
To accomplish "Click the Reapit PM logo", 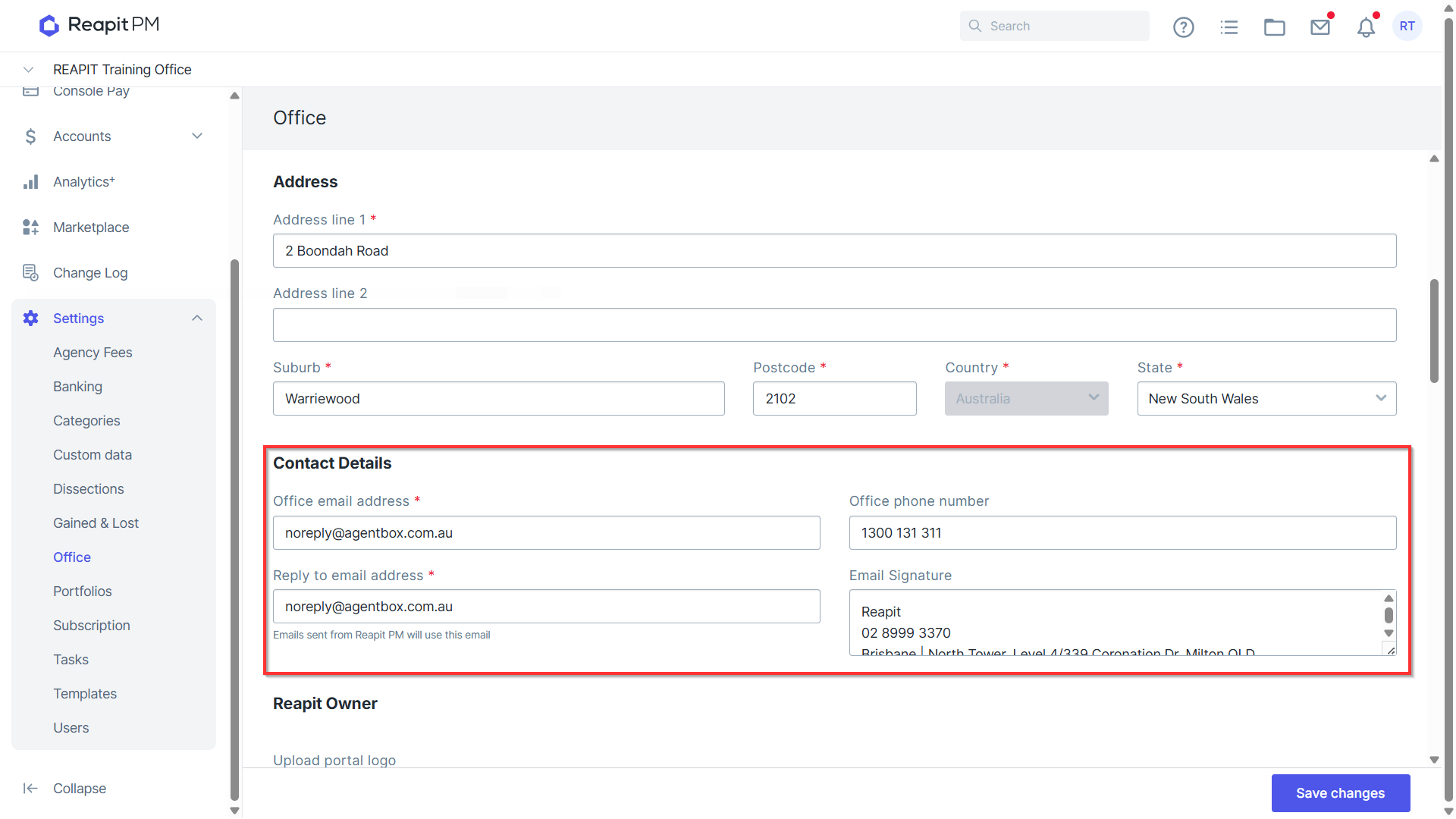I will [x=99, y=25].
